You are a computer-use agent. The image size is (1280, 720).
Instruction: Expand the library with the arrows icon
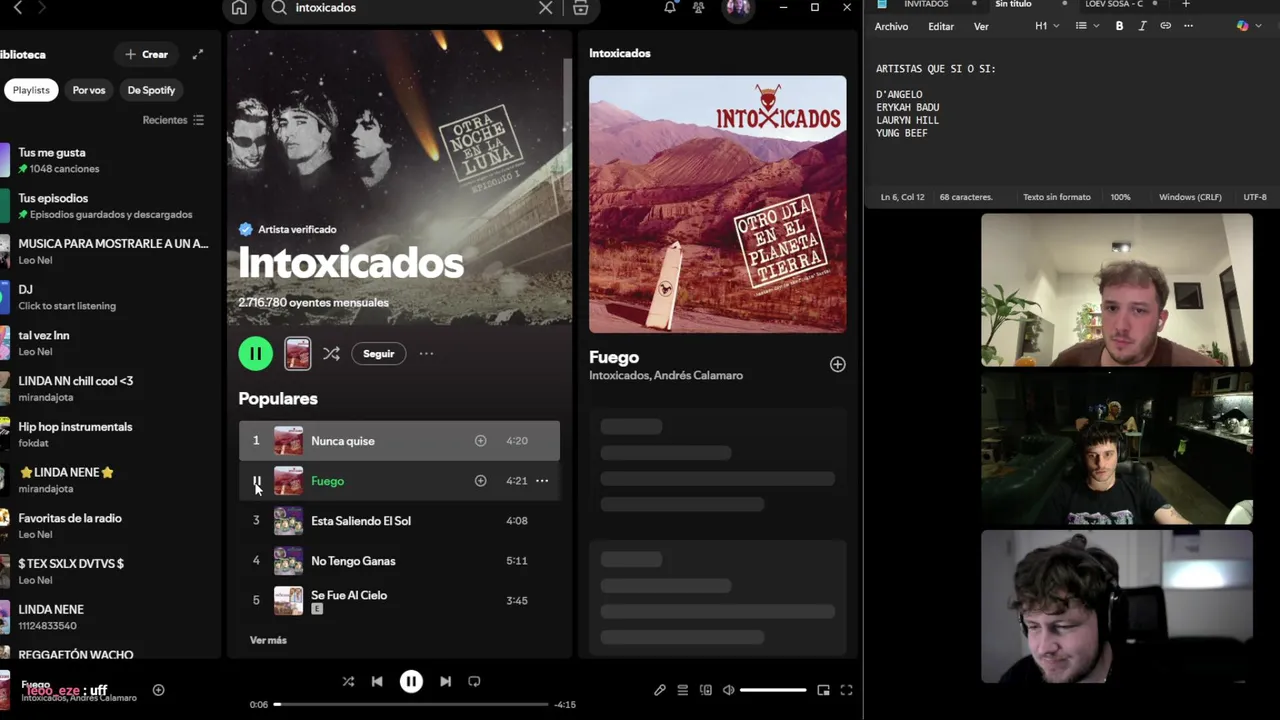[x=198, y=54]
